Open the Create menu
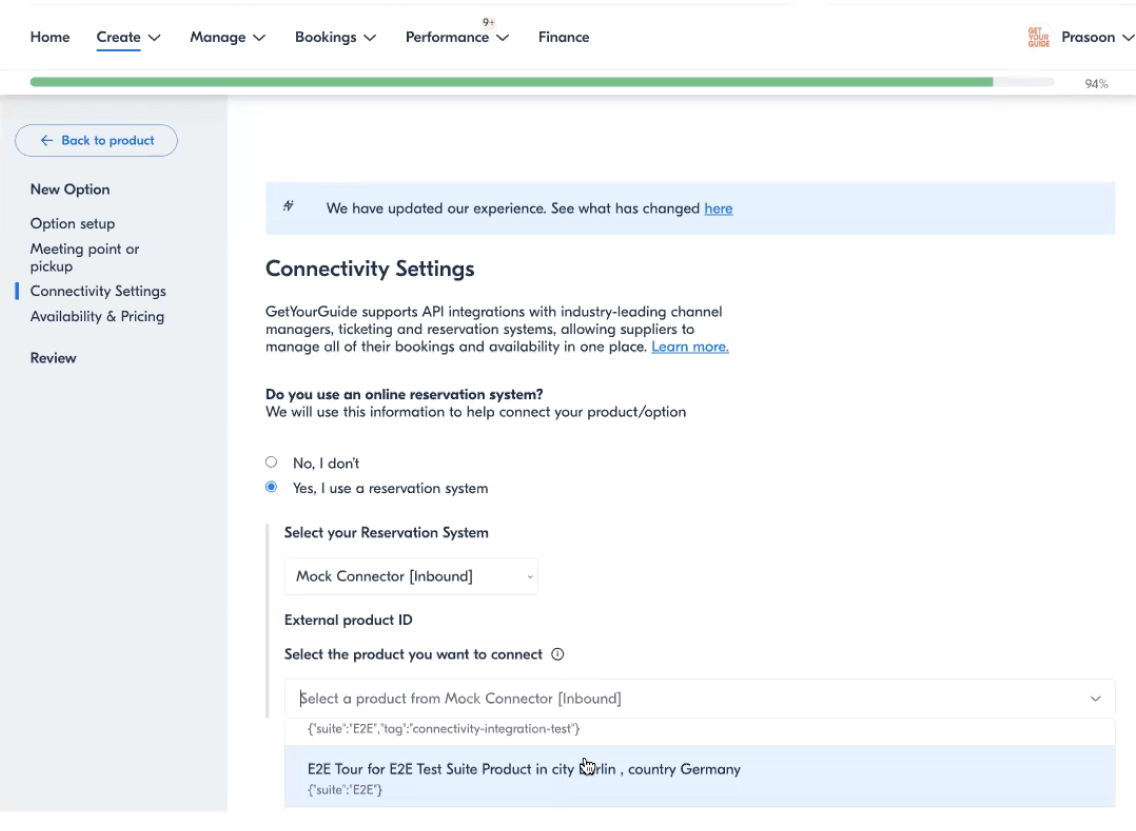The height and width of the screenshot is (831, 1136). pyautogui.click(x=128, y=37)
